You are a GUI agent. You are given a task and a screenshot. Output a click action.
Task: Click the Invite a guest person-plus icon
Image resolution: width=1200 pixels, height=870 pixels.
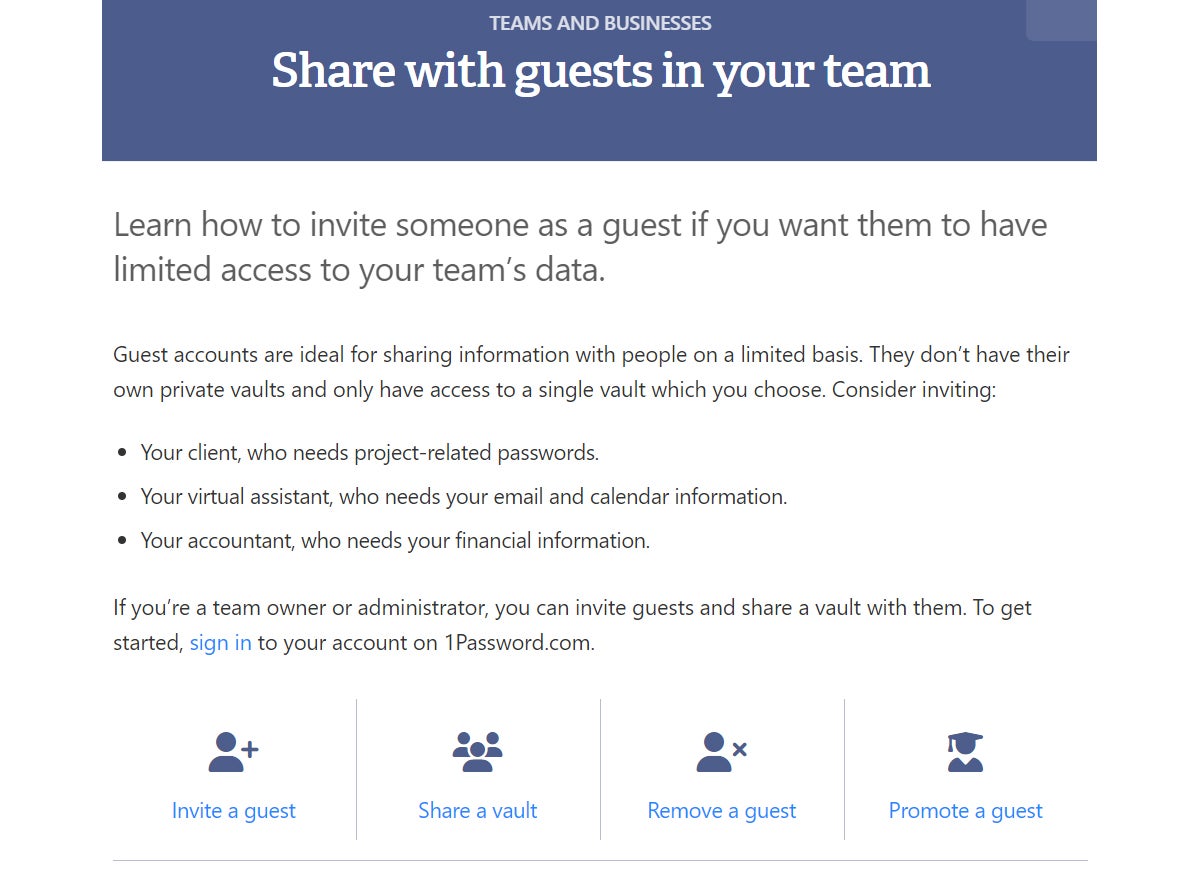coord(233,752)
